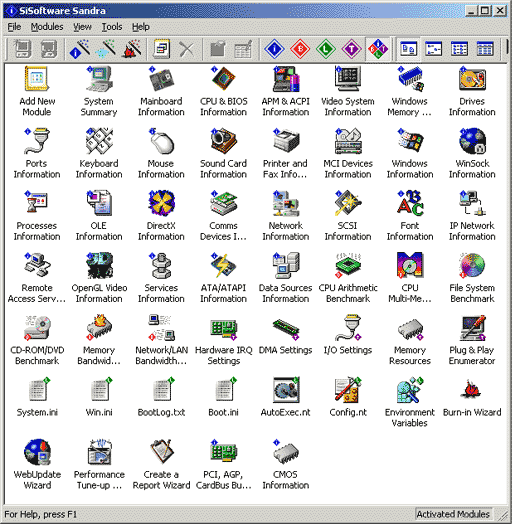The height and width of the screenshot is (524, 512).
Task: Select the Hardware IRQ Settings module
Action: point(224,340)
